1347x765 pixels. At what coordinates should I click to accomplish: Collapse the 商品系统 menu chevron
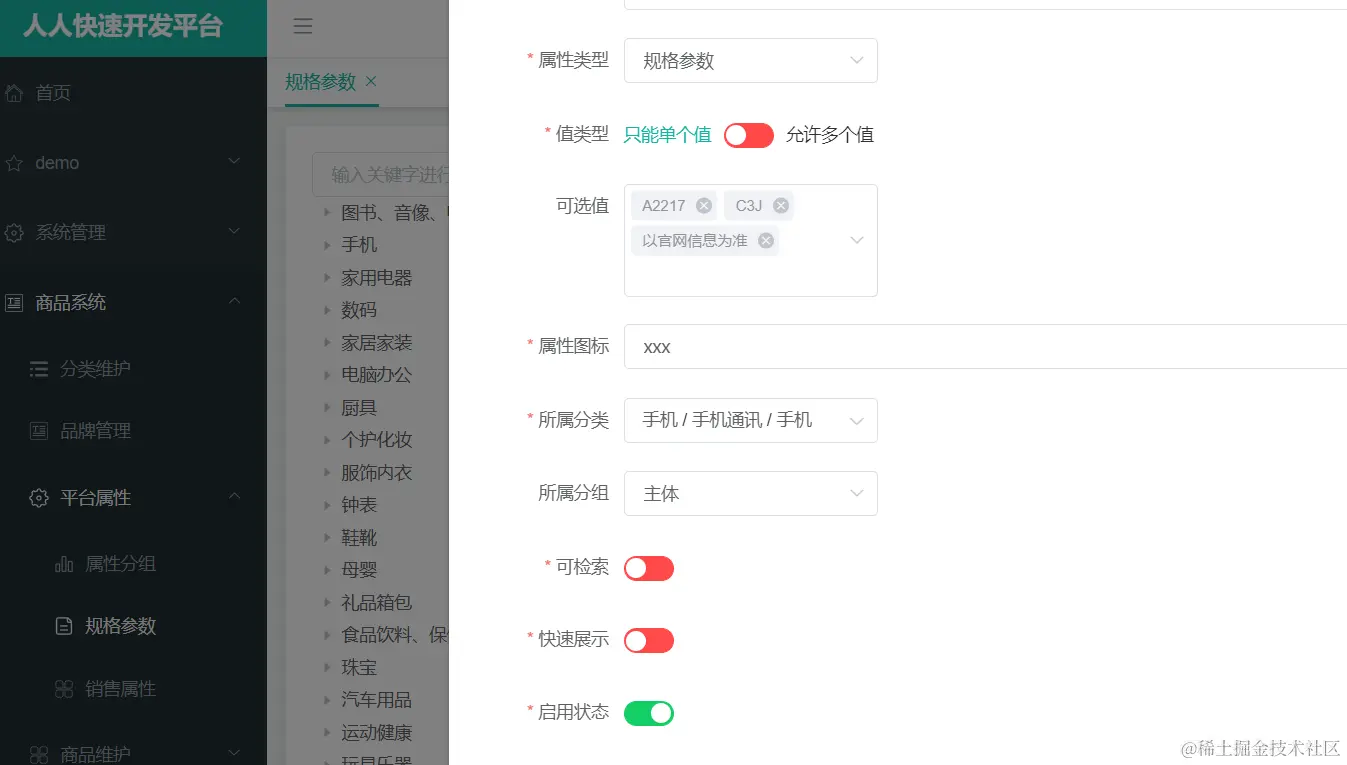tap(234, 301)
